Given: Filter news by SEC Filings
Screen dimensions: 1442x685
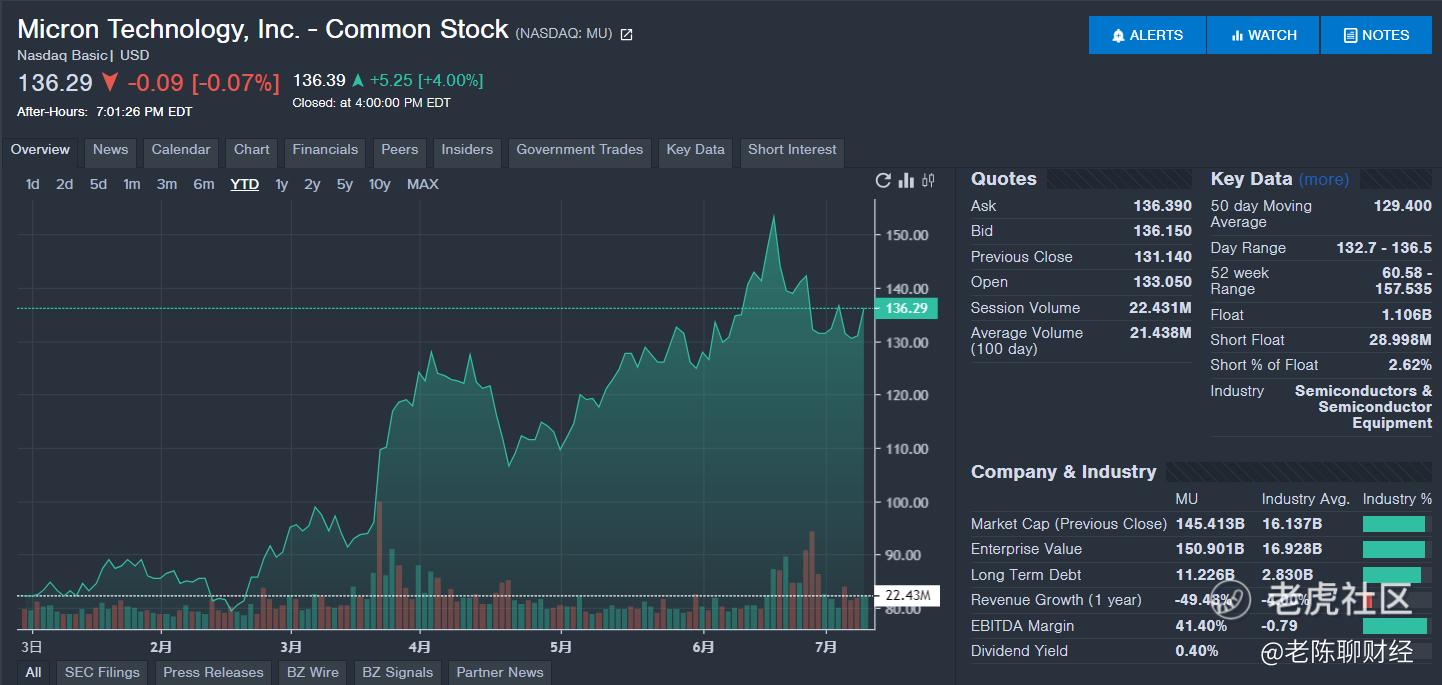Looking at the screenshot, I should [102, 672].
